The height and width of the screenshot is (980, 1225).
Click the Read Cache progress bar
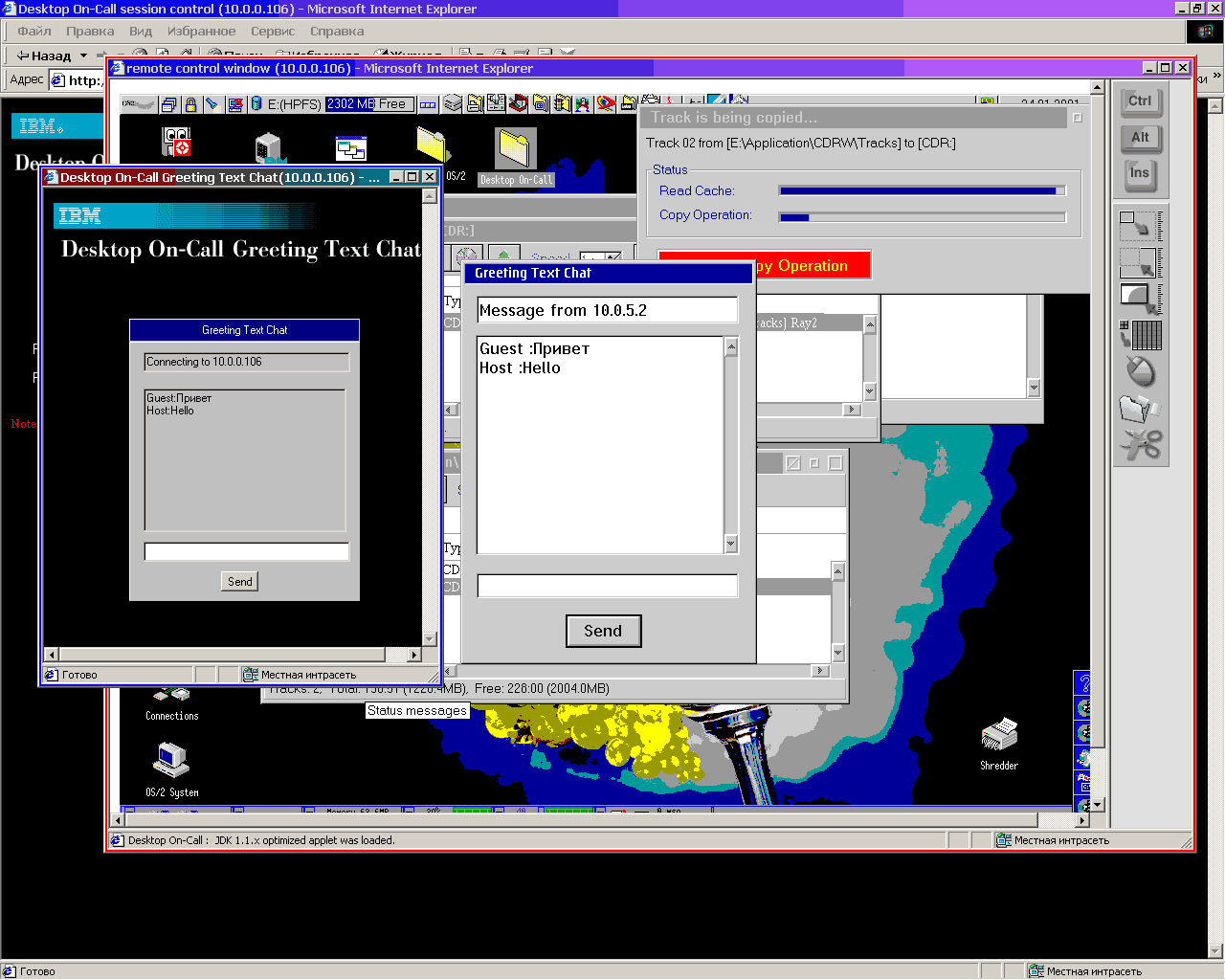[x=922, y=191]
